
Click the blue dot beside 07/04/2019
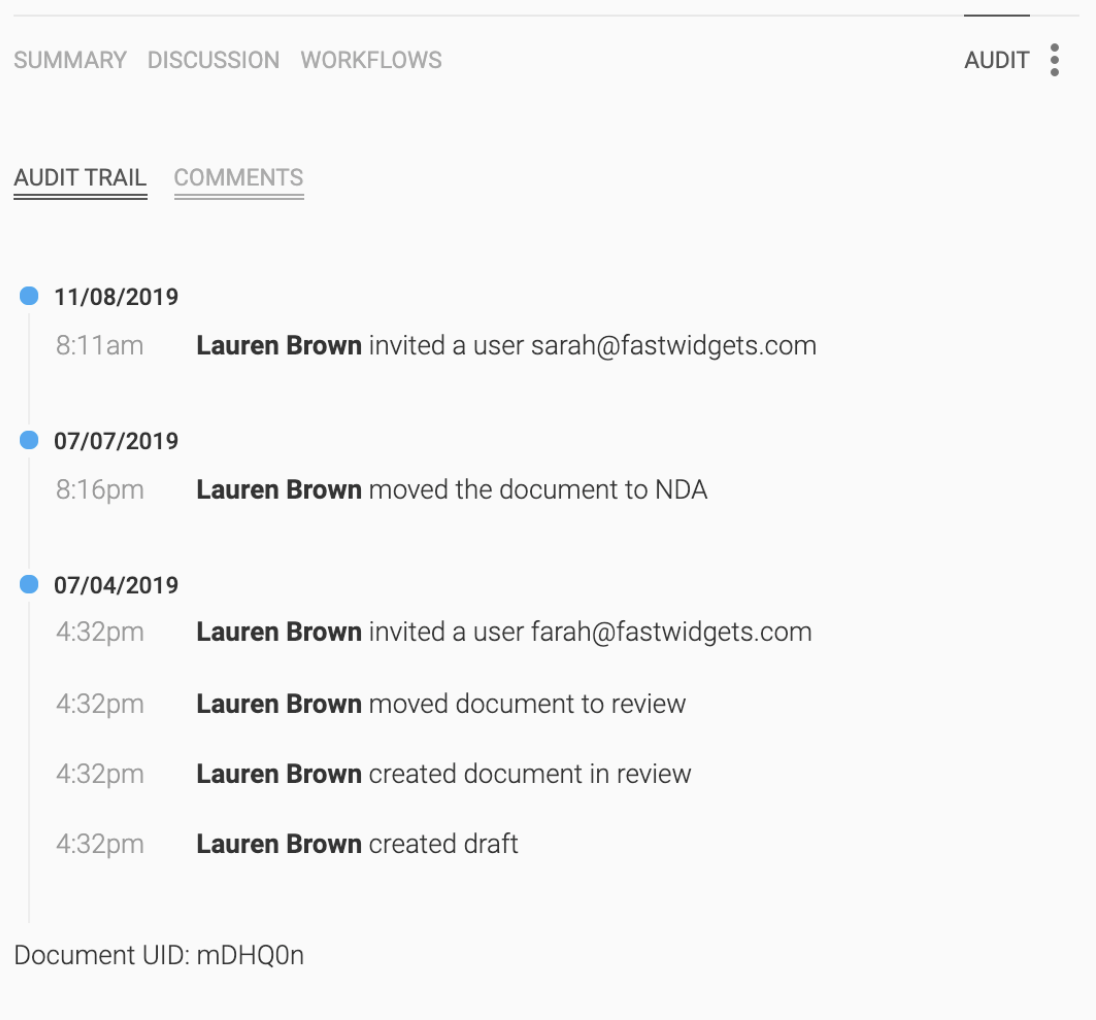point(27,585)
